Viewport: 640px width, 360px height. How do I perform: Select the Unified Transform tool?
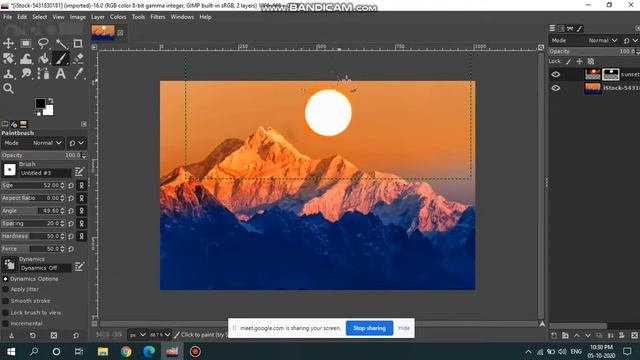click(8, 59)
